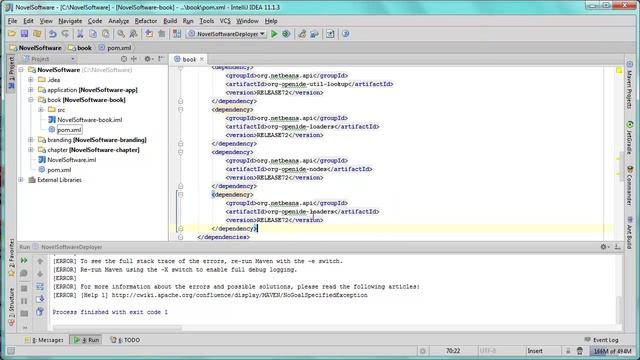Open the TODO tool window tab

click(125, 340)
